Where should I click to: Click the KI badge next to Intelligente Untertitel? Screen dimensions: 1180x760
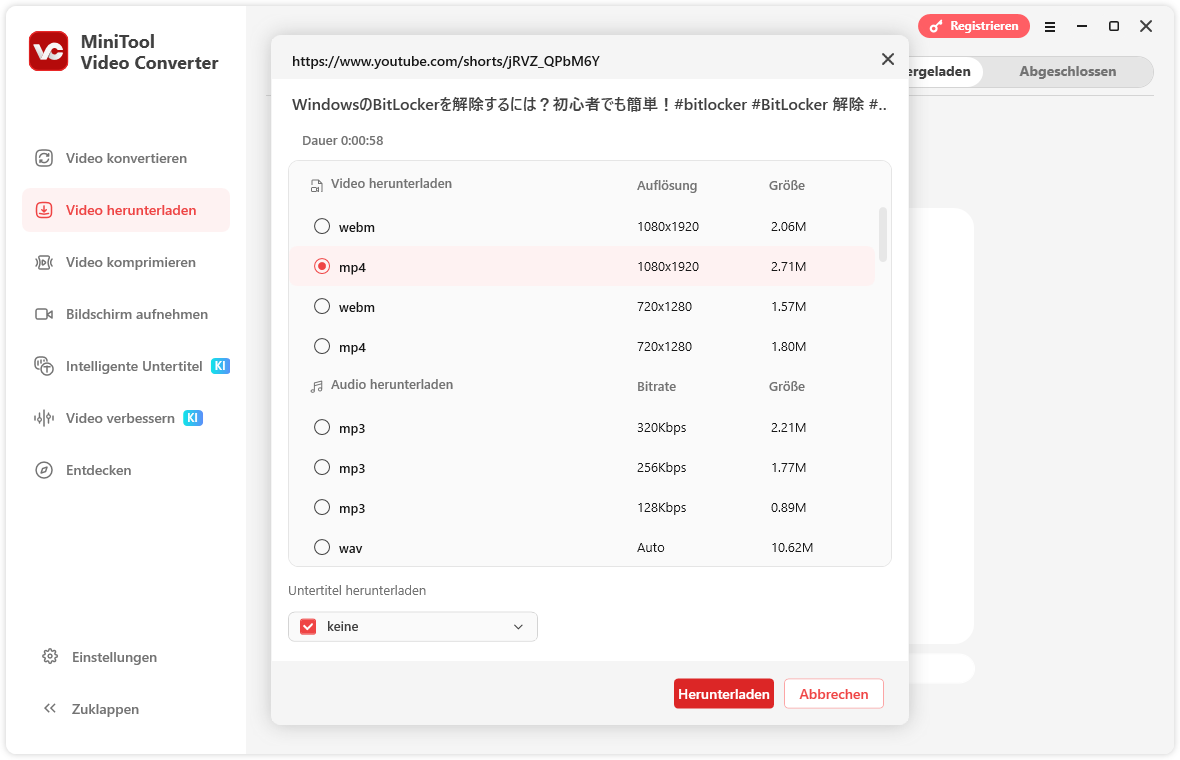pyautogui.click(x=220, y=366)
